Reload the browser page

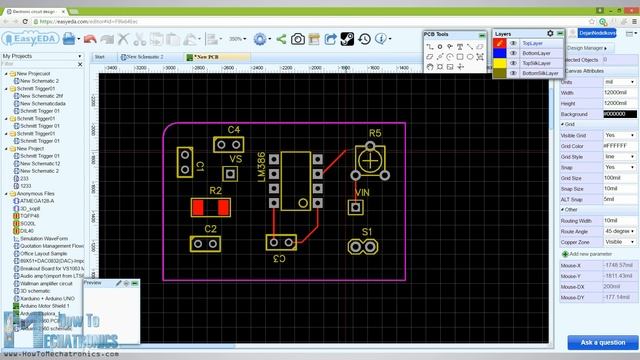[25, 21]
